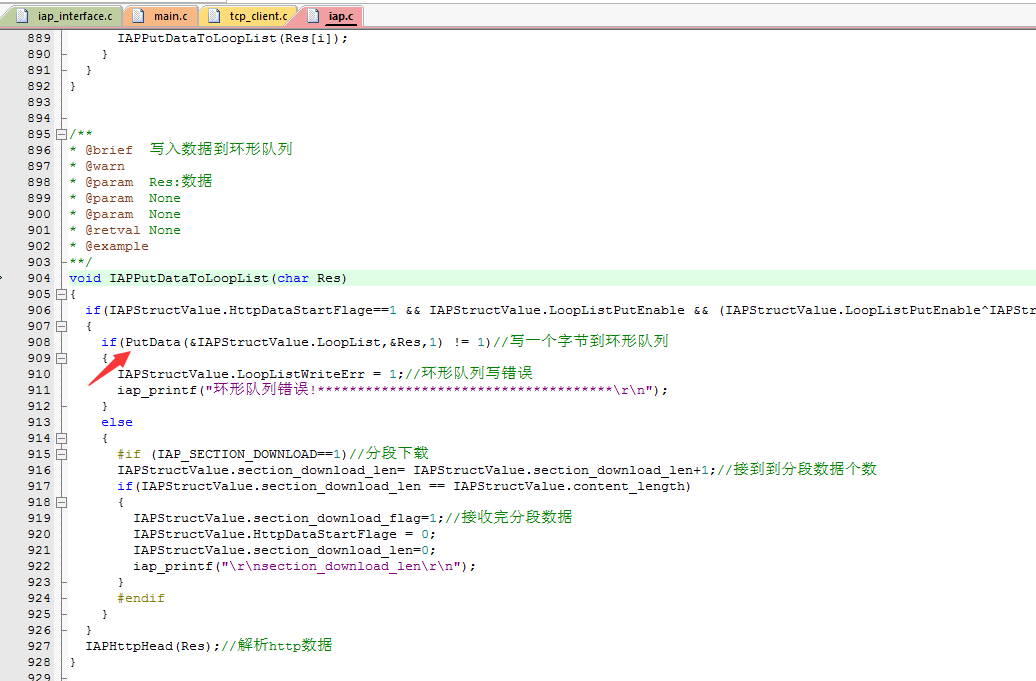The width and height of the screenshot is (1036, 681).
Task: Click the '@brief' tag on line 896
Action: 109,150
